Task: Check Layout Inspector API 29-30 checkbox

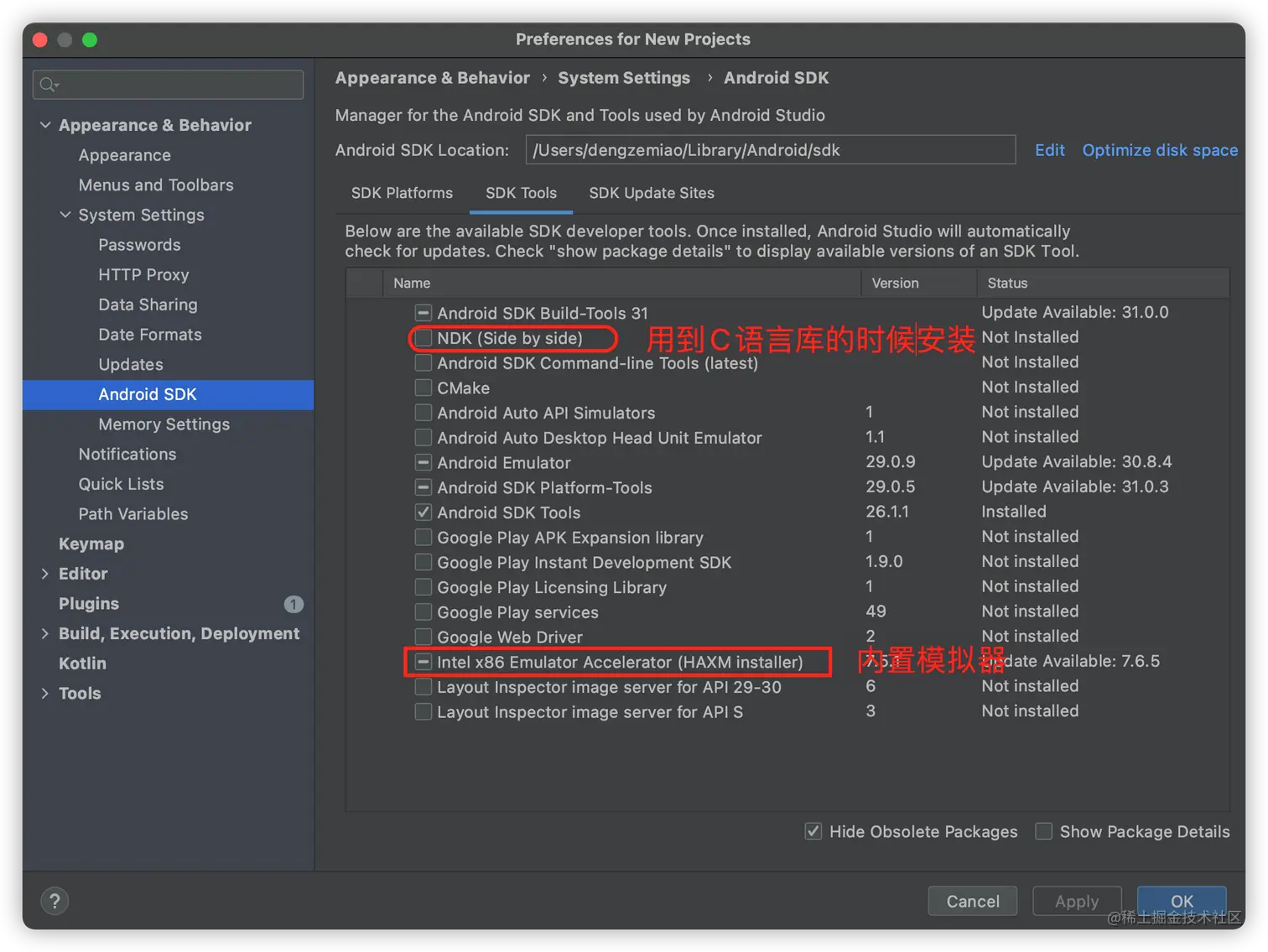Action: click(x=424, y=687)
